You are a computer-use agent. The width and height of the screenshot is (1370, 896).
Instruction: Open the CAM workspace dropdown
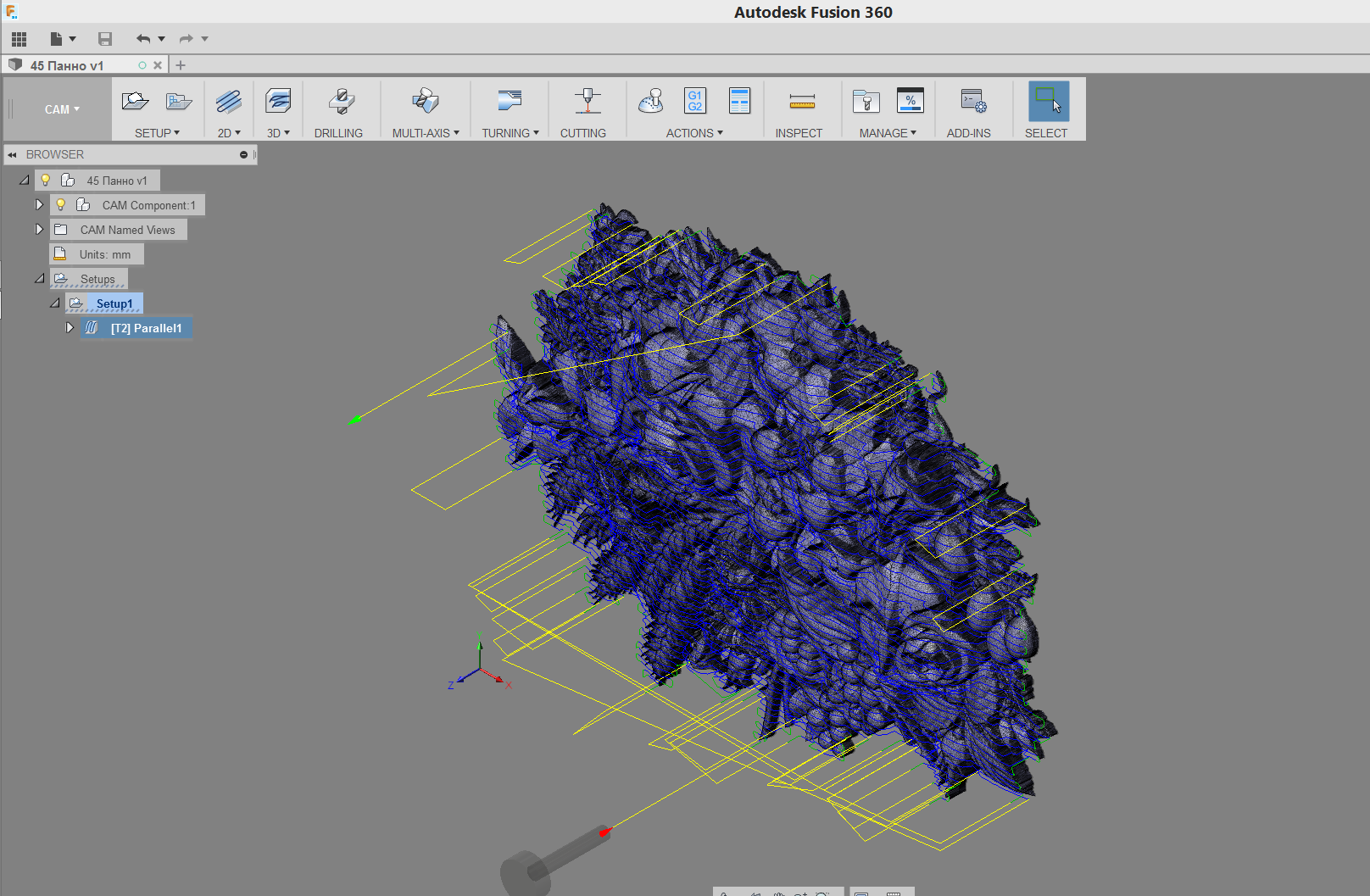pos(62,109)
